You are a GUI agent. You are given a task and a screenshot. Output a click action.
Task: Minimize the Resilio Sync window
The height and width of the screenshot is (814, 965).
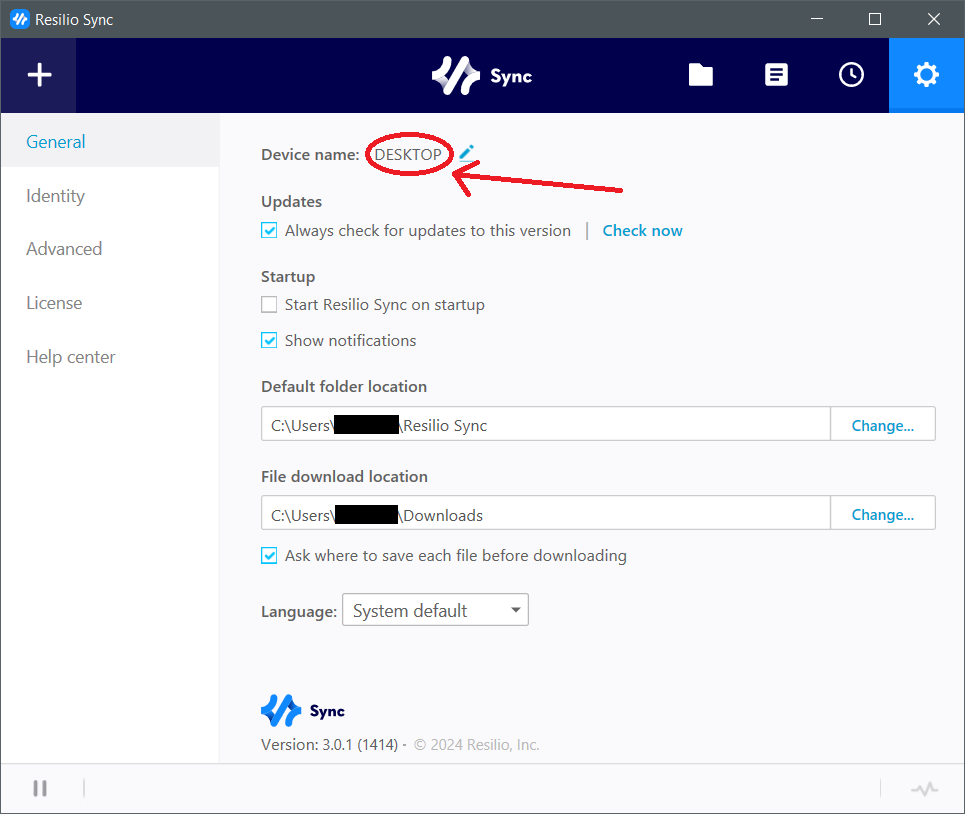817,19
